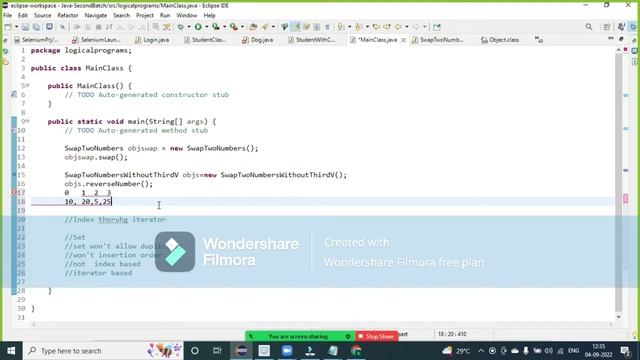
Task: Open the Zoom app in taskbar
Action: click(287, 351)
